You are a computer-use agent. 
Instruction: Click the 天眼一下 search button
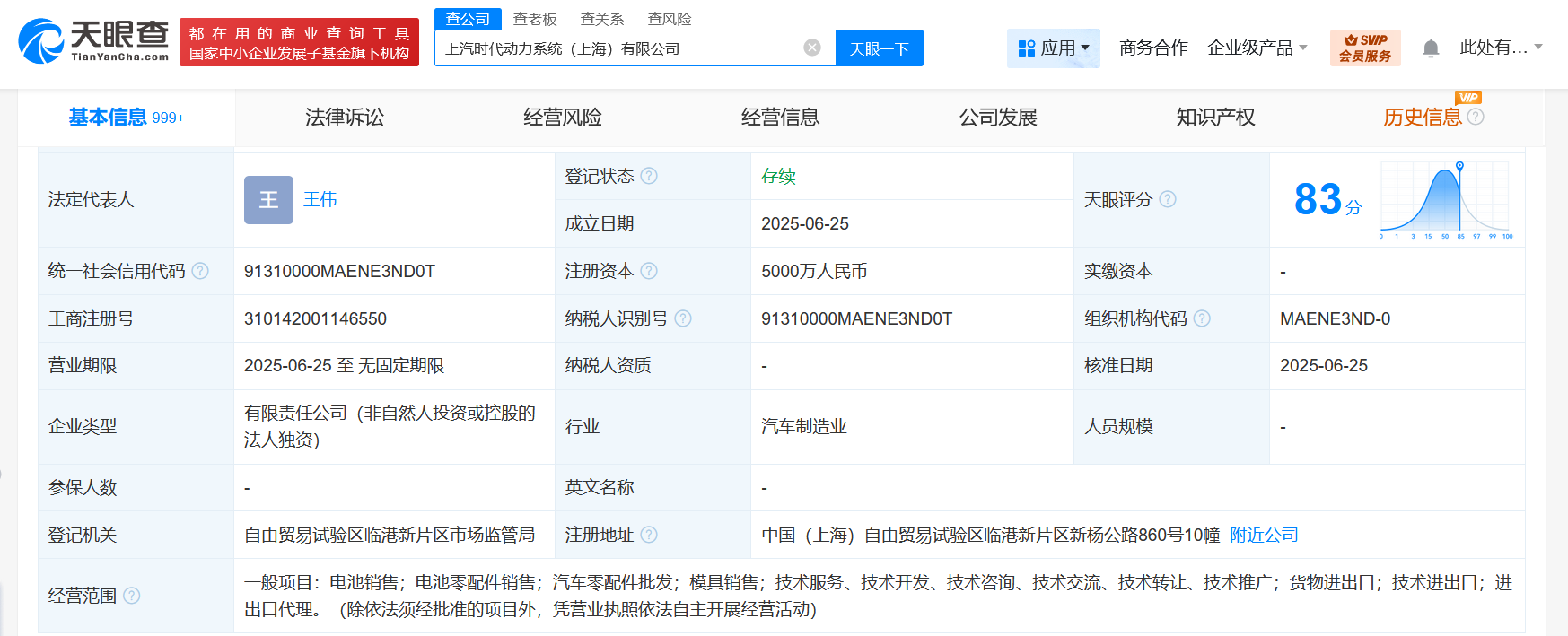(880, 48)
